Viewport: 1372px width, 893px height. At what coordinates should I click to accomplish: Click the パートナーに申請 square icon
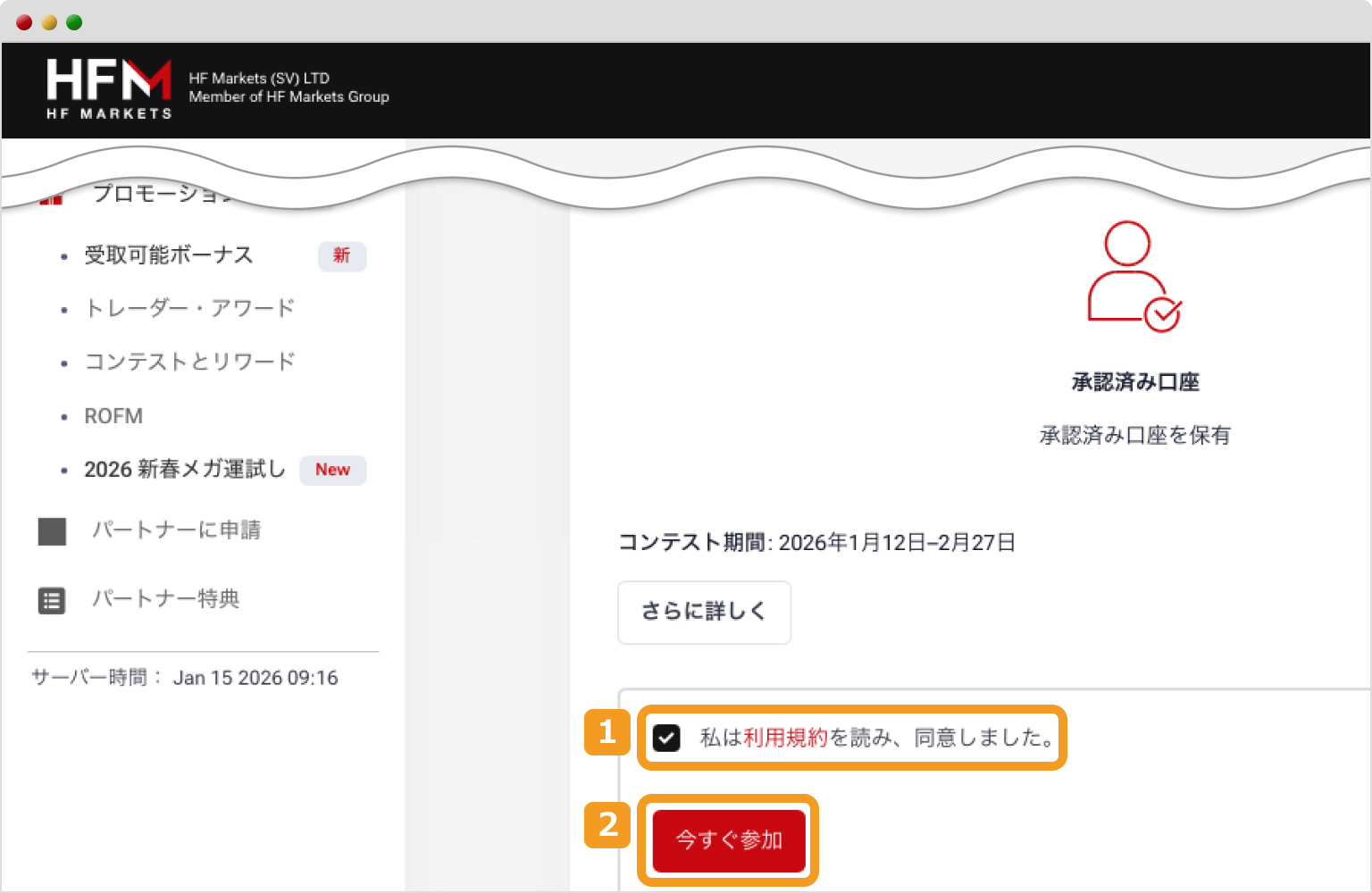(52, 531)
